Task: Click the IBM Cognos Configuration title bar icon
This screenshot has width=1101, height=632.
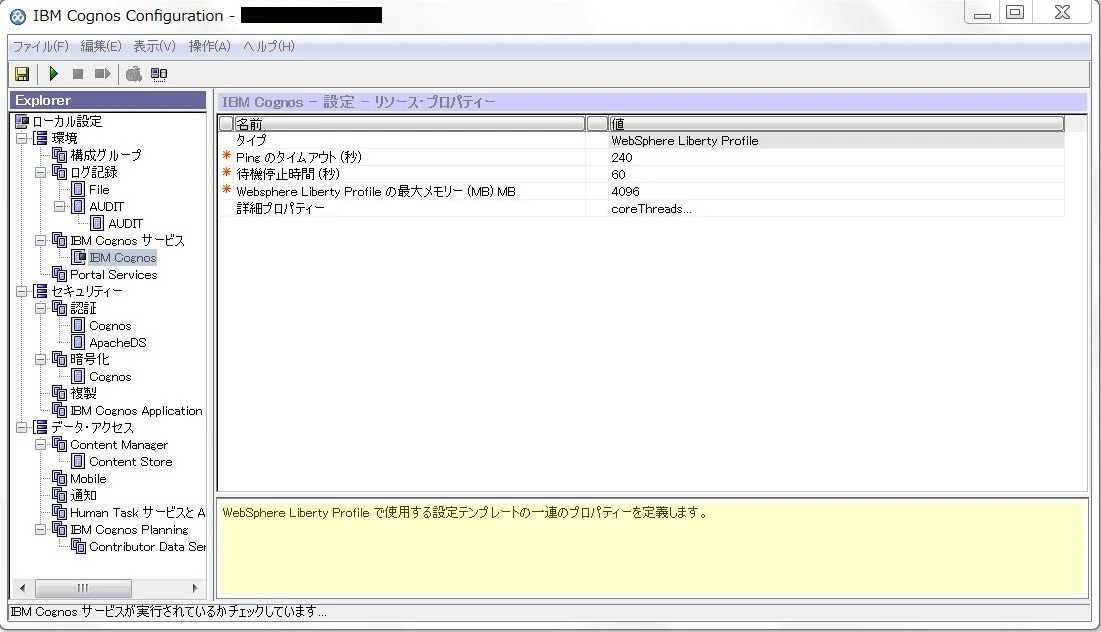Action: 18,16
